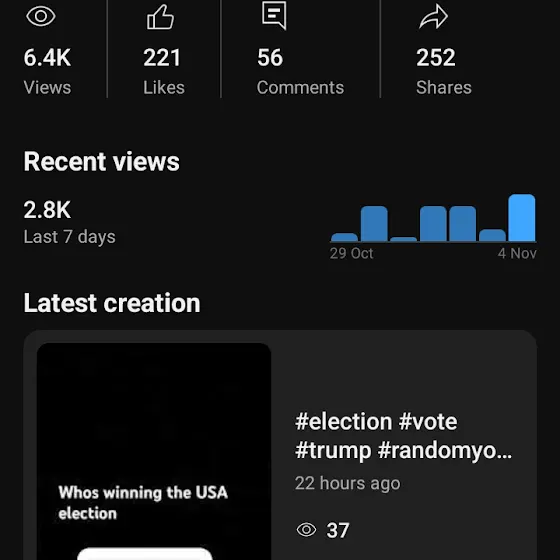This screenshot has height=560, width=560.
Task: Tap the eye icon beside 37 views
Action: point(306,529)
